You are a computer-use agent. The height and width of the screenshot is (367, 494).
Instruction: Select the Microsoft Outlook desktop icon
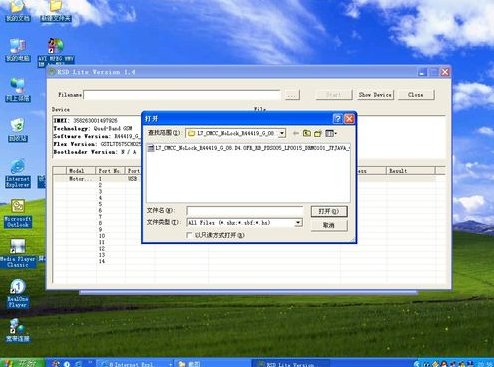(x=18, y=213)
